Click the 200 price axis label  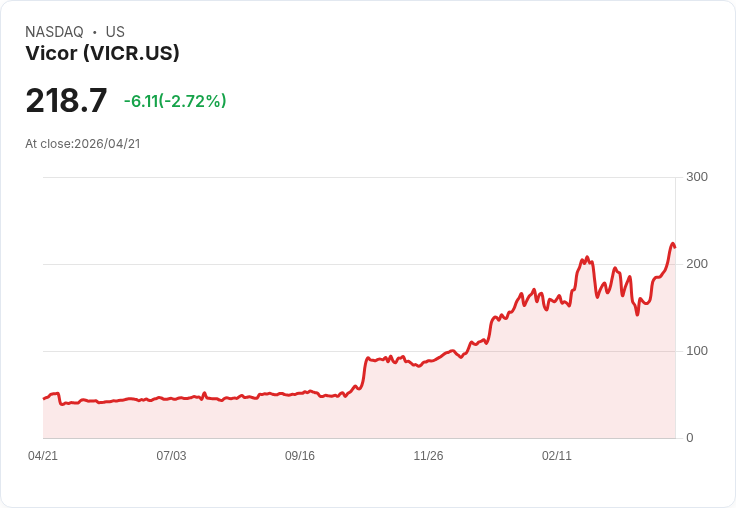(x=697, y=264)
